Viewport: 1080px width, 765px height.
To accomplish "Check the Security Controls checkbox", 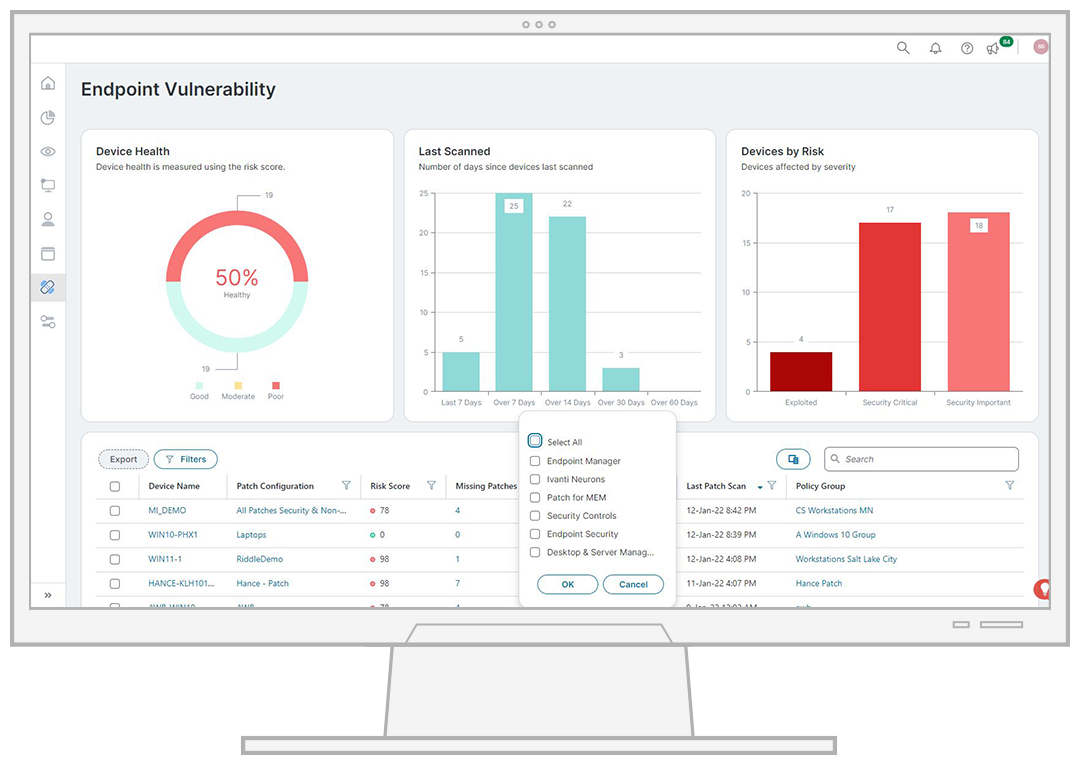I will [x=534, y=516].
